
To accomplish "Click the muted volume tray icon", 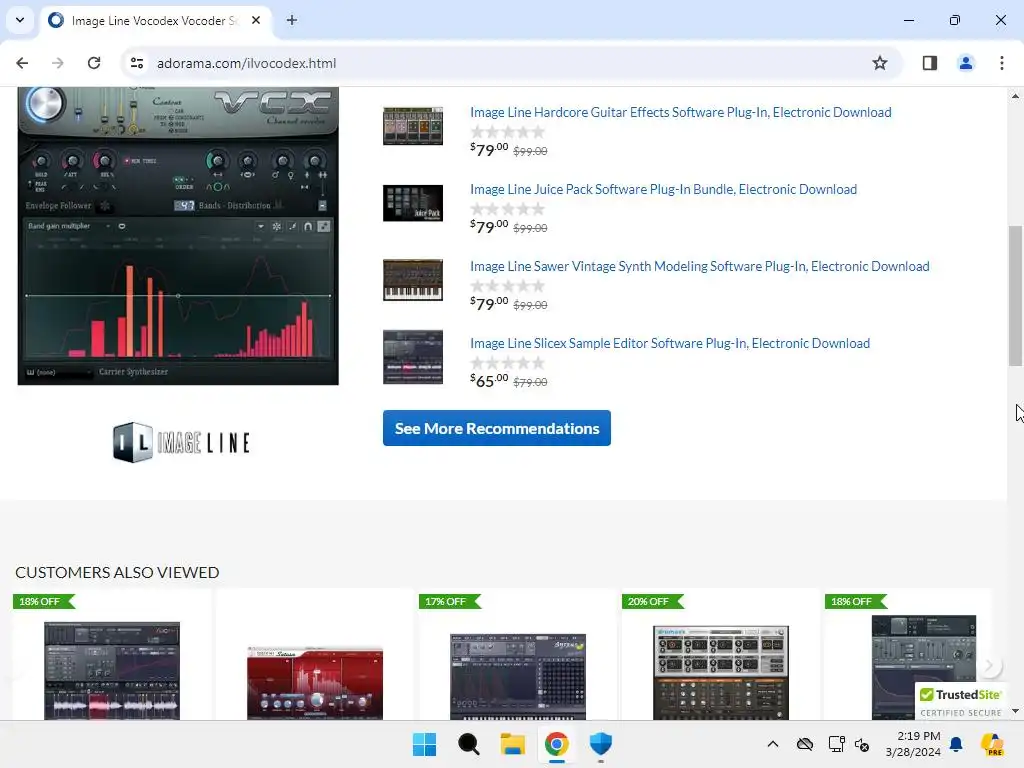I will click(862, 744).
